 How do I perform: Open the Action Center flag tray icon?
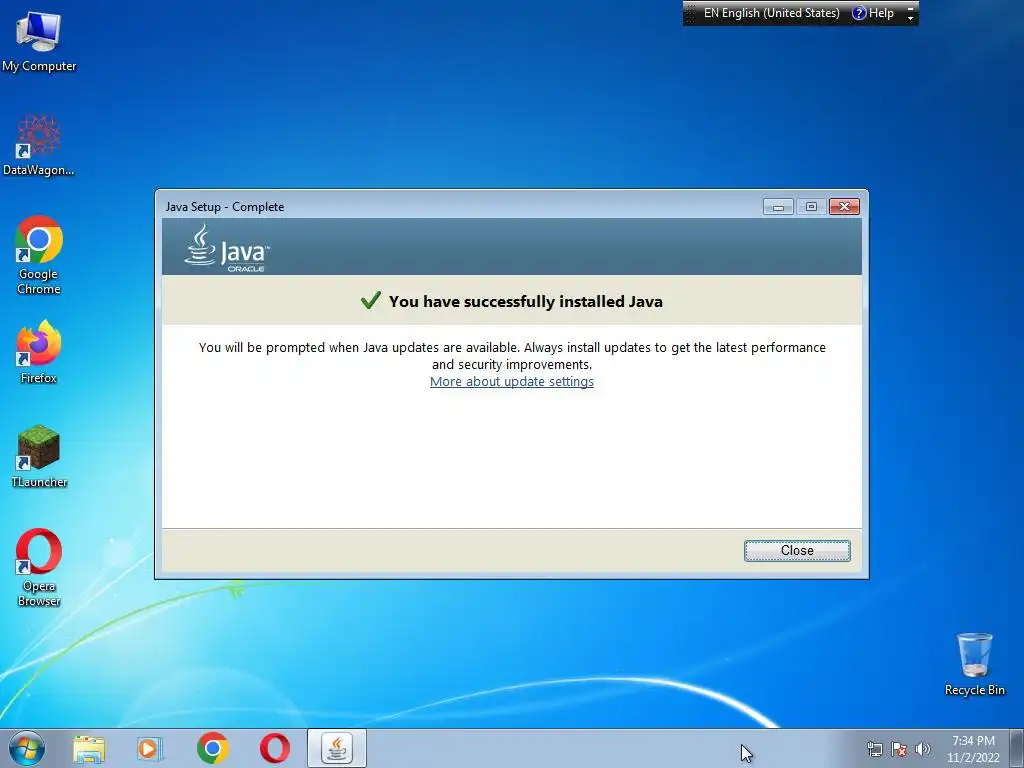899,749
